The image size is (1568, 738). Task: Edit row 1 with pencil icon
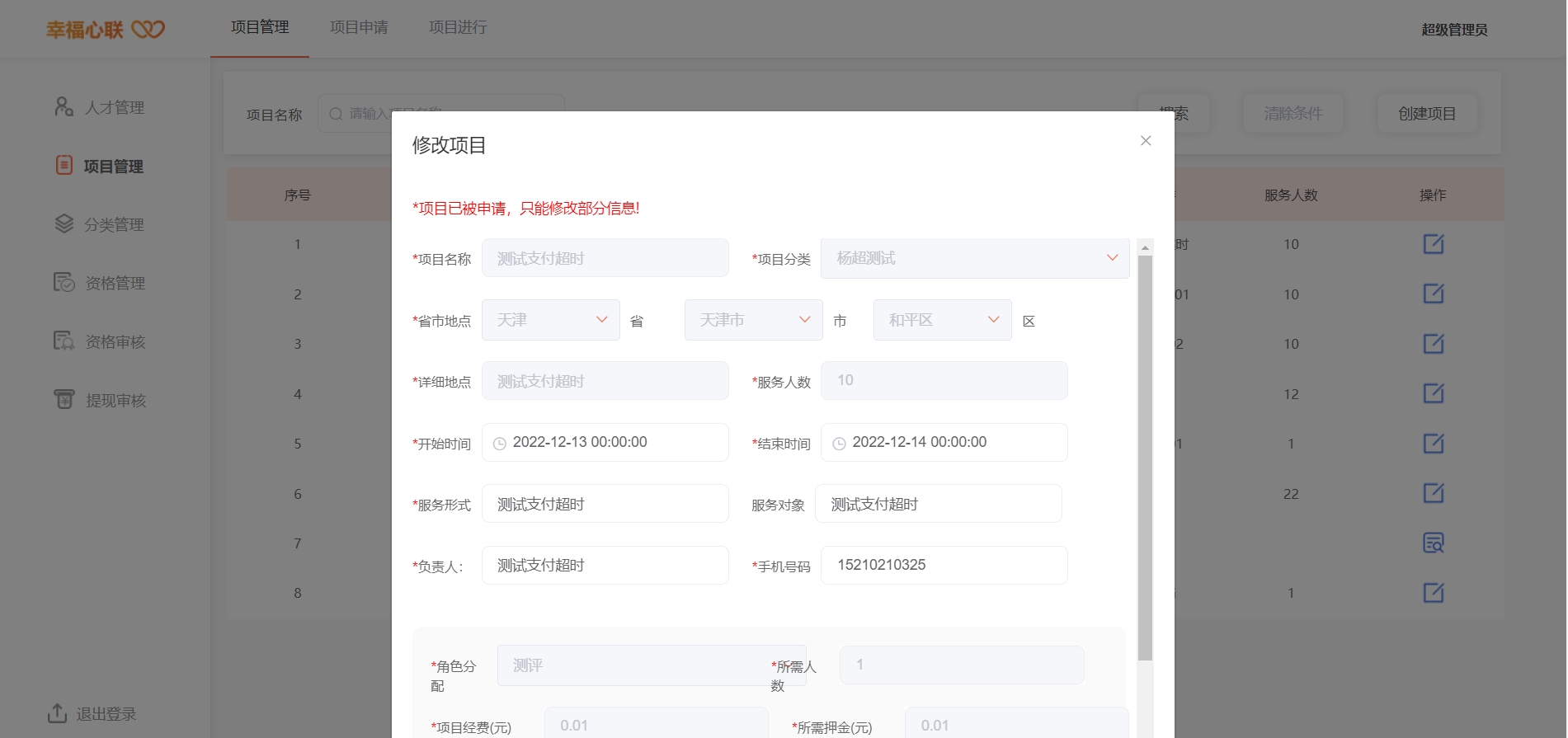[1434, 244]
